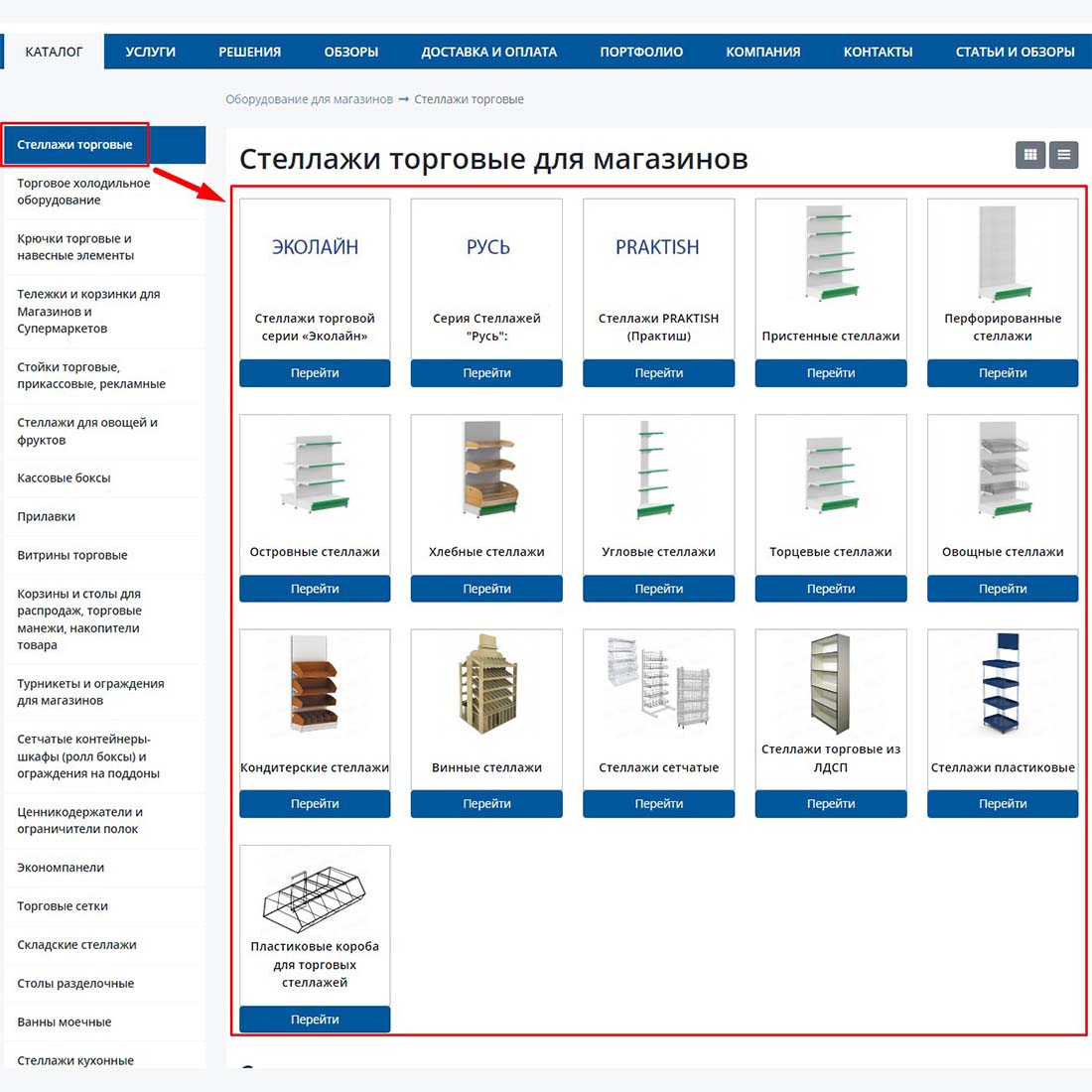This screenshot has height=1092, width=1092.
Task: Click the ЭКОЛАЙН series logo
Action: (x=315, y=247)
